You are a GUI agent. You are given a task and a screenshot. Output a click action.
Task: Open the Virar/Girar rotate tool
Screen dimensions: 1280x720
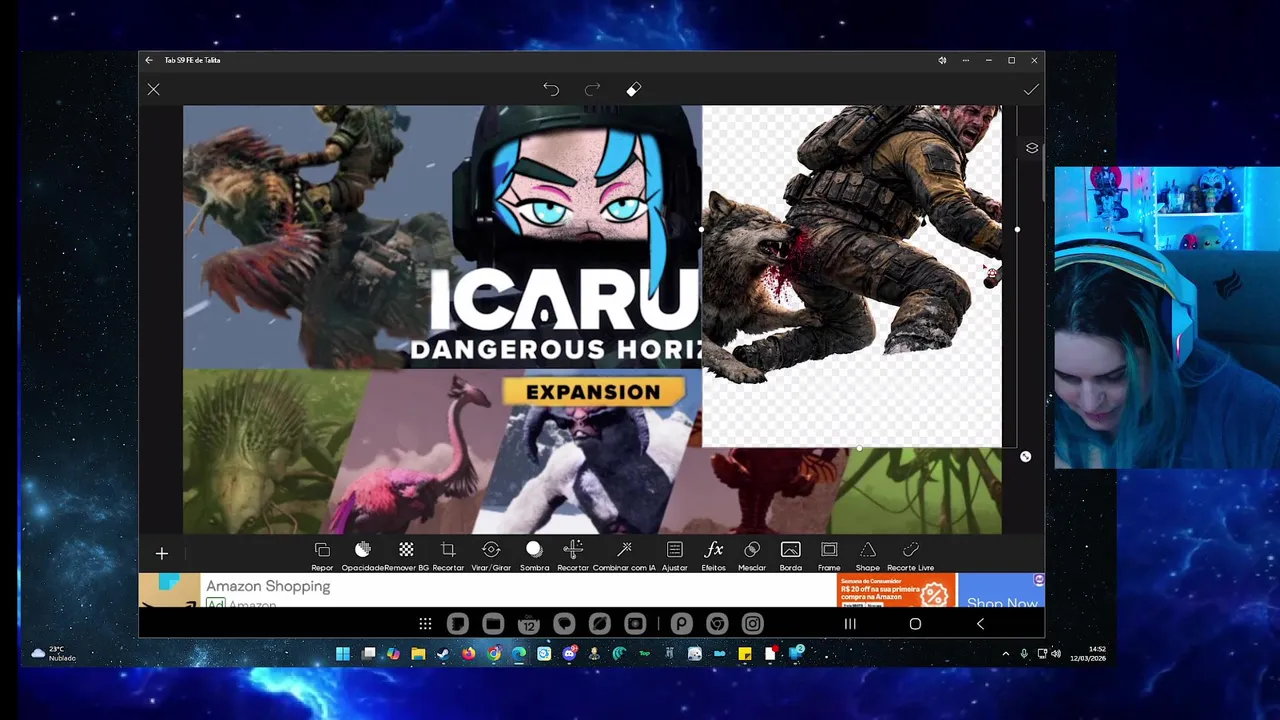pyautogui.click(x=491, y=555)
